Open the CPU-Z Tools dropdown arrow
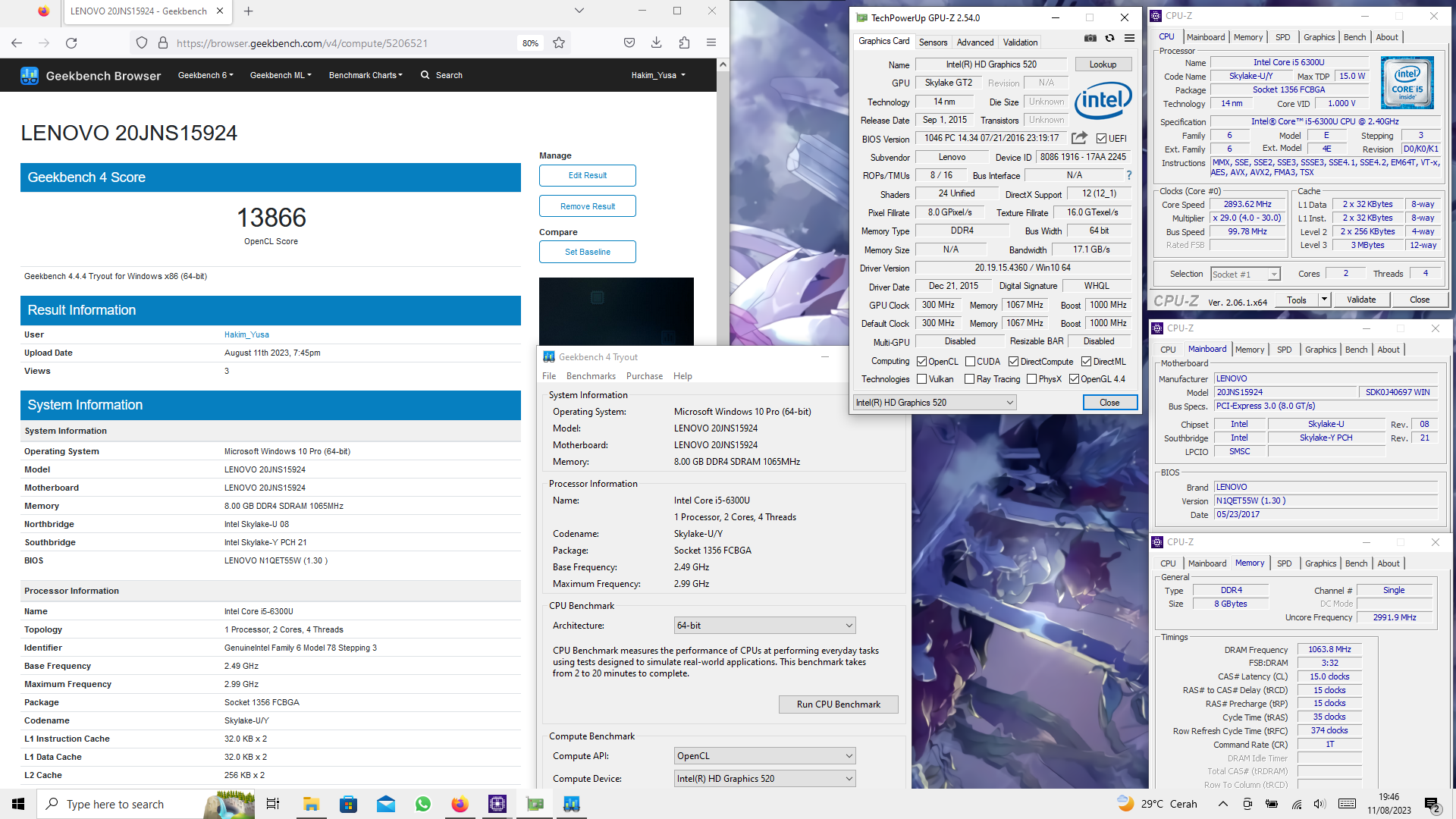The image size is (1456, 819). [1324, 300]
